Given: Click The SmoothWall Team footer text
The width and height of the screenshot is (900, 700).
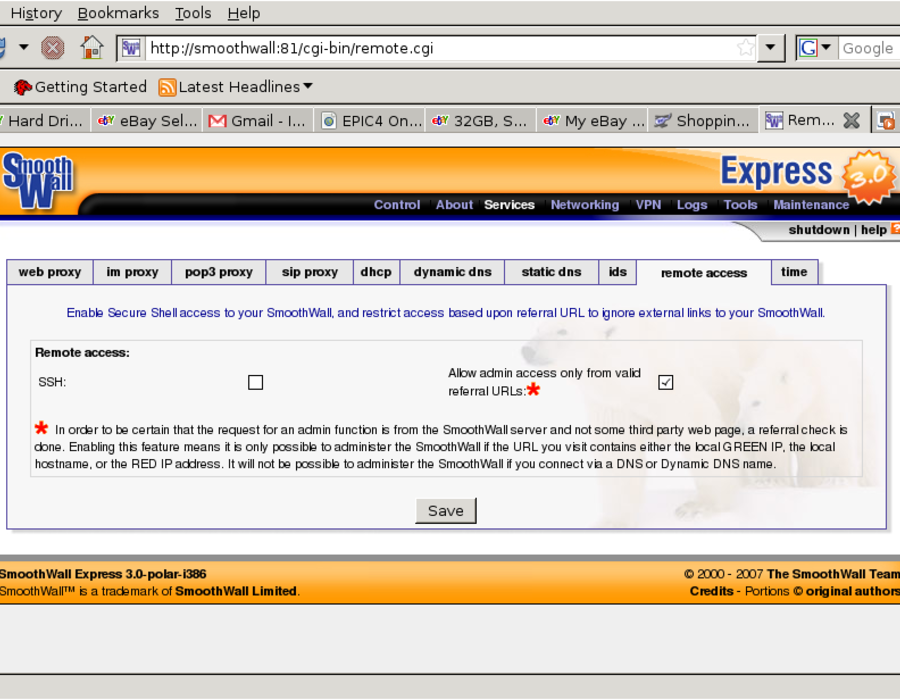Looking at the screenshot, I should click(x=833, y=574).
